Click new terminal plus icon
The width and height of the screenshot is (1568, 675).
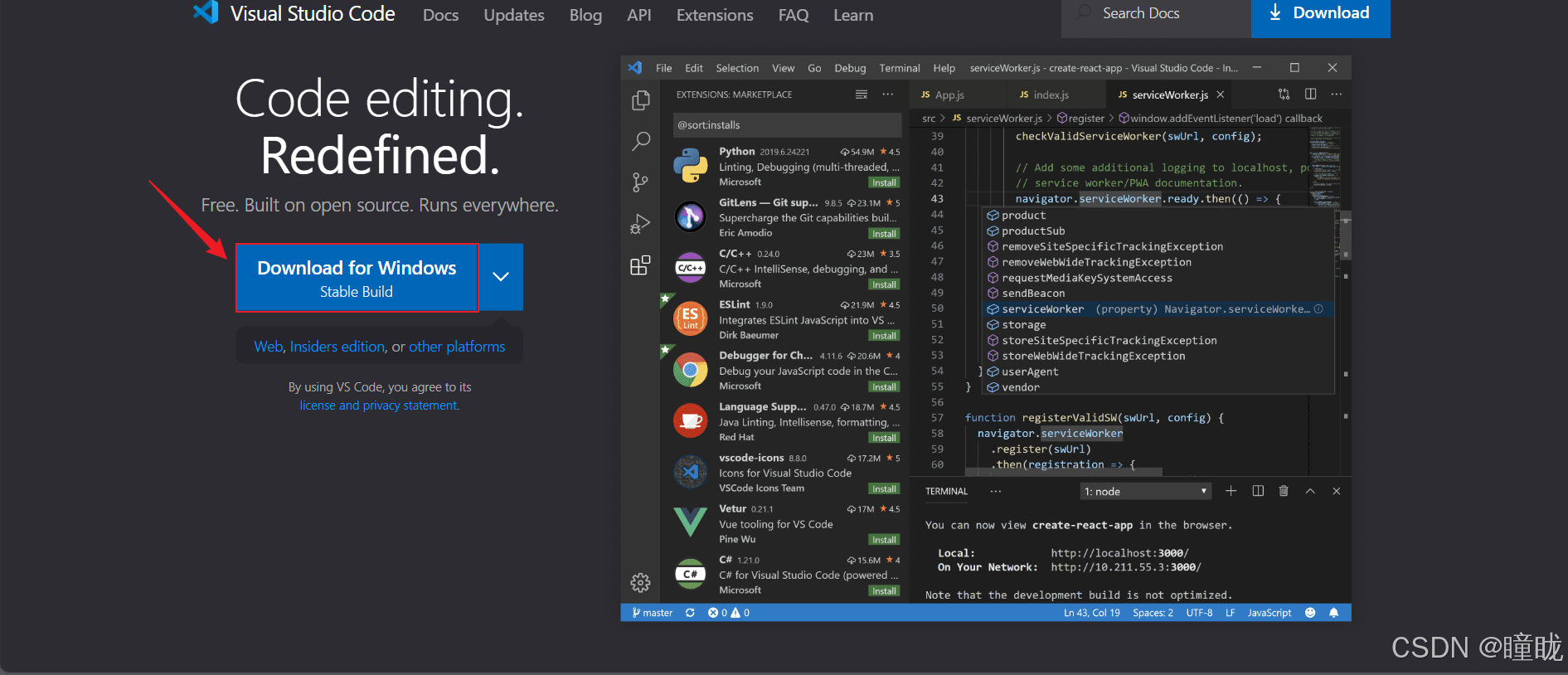1231,491
